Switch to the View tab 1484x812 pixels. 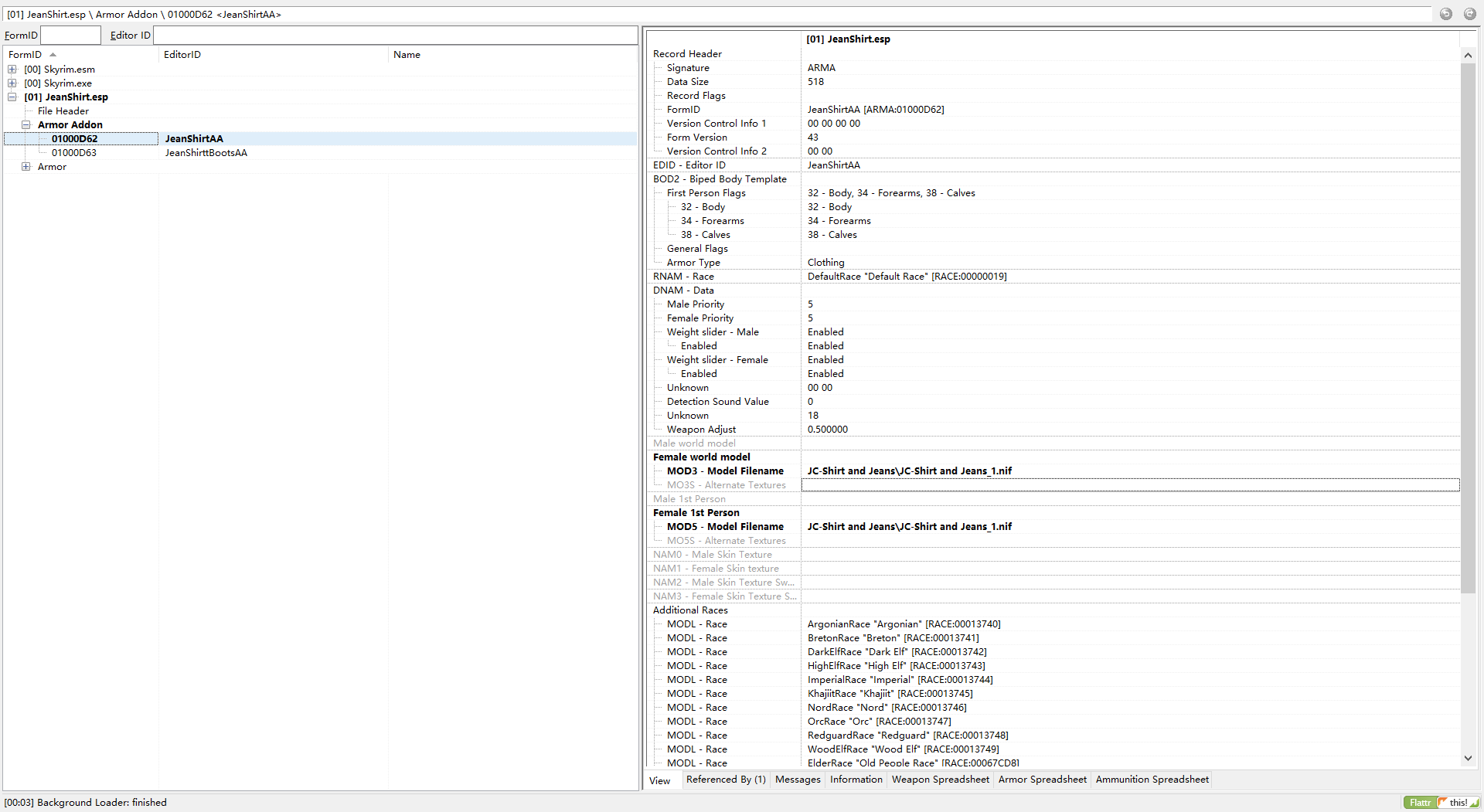coord(660,780)
